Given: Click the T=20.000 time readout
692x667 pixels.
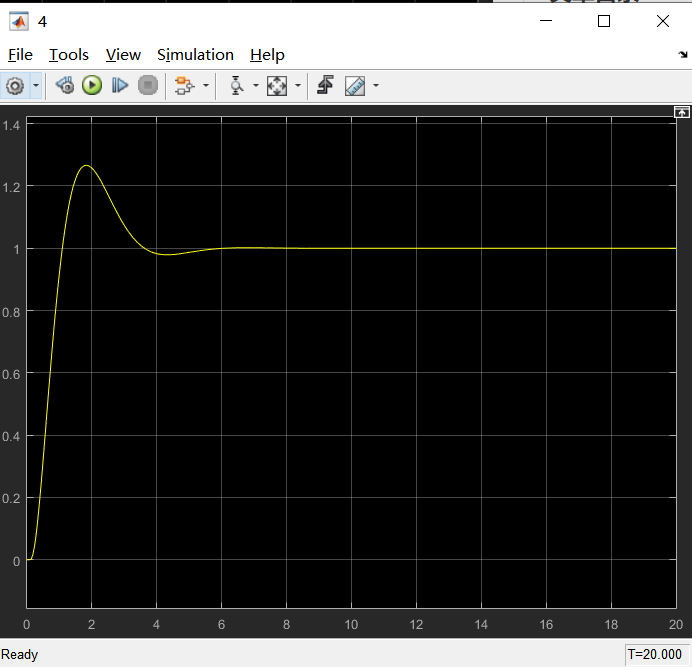Looking at the screenshot, I should [655, 654].
